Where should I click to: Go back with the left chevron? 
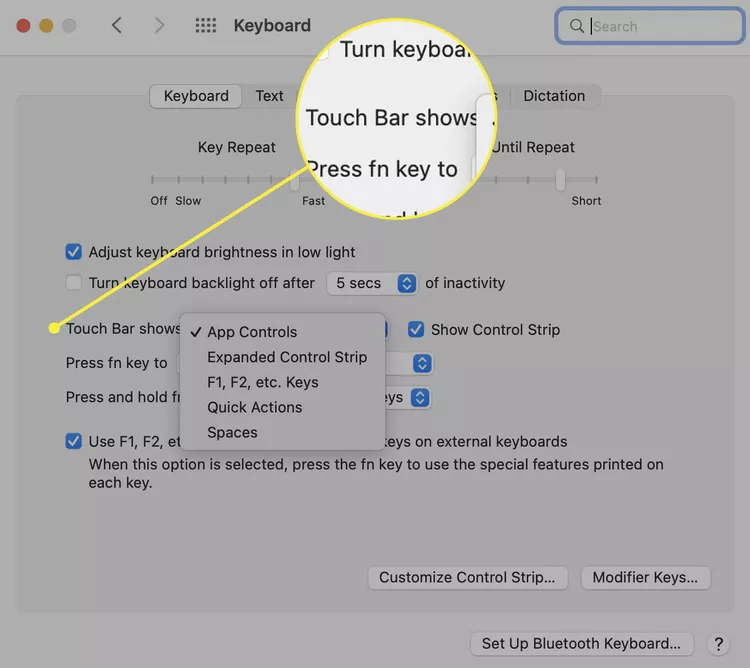[x=117, y=25]
